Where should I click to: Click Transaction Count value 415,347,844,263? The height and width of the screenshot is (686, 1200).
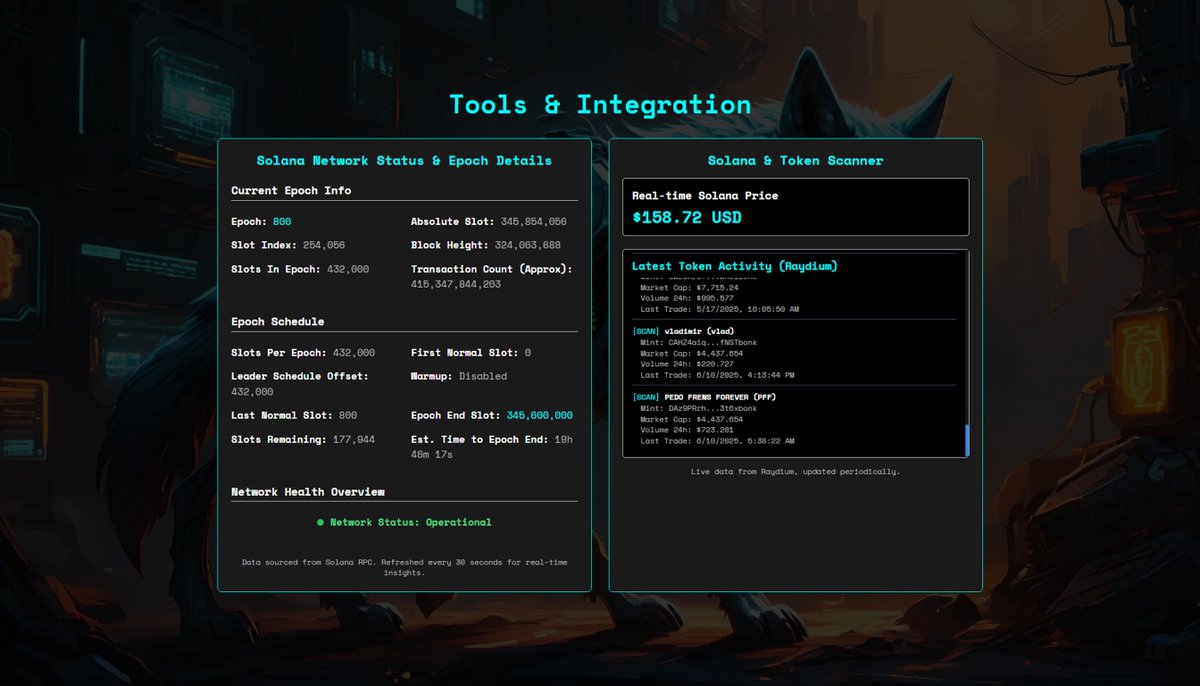click(x=456, y=285)
